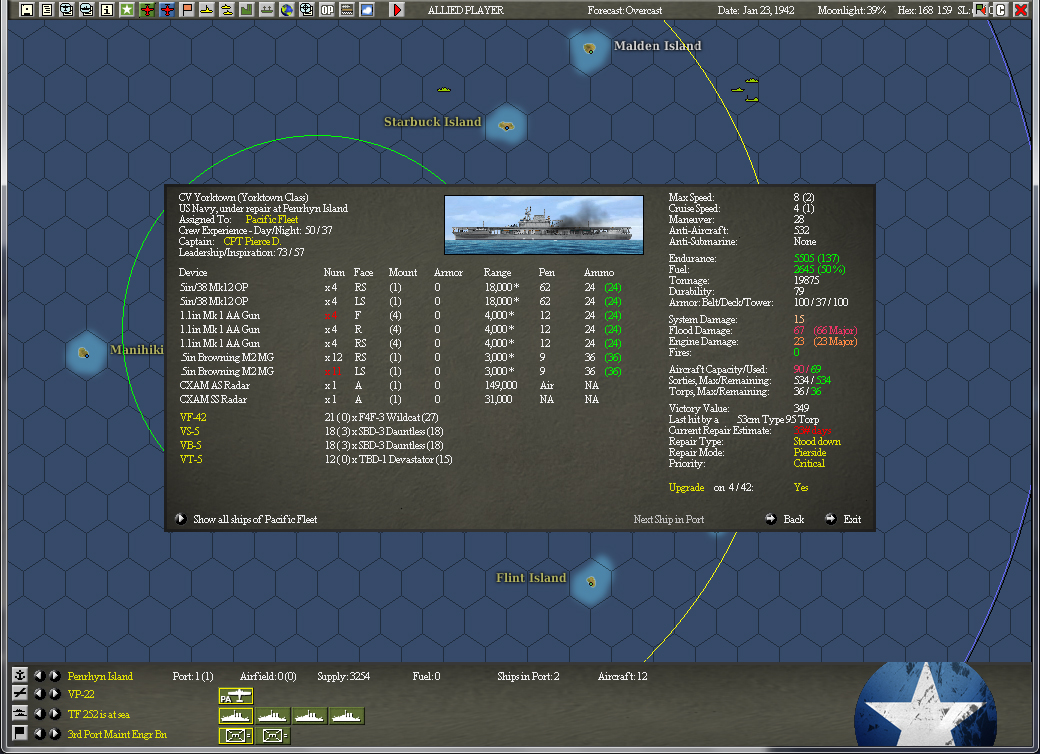Go to previous base beside Penrhyn Island
Image resolution: width=1040 pixels, height=754 pixels.
[x=40, y=676]
